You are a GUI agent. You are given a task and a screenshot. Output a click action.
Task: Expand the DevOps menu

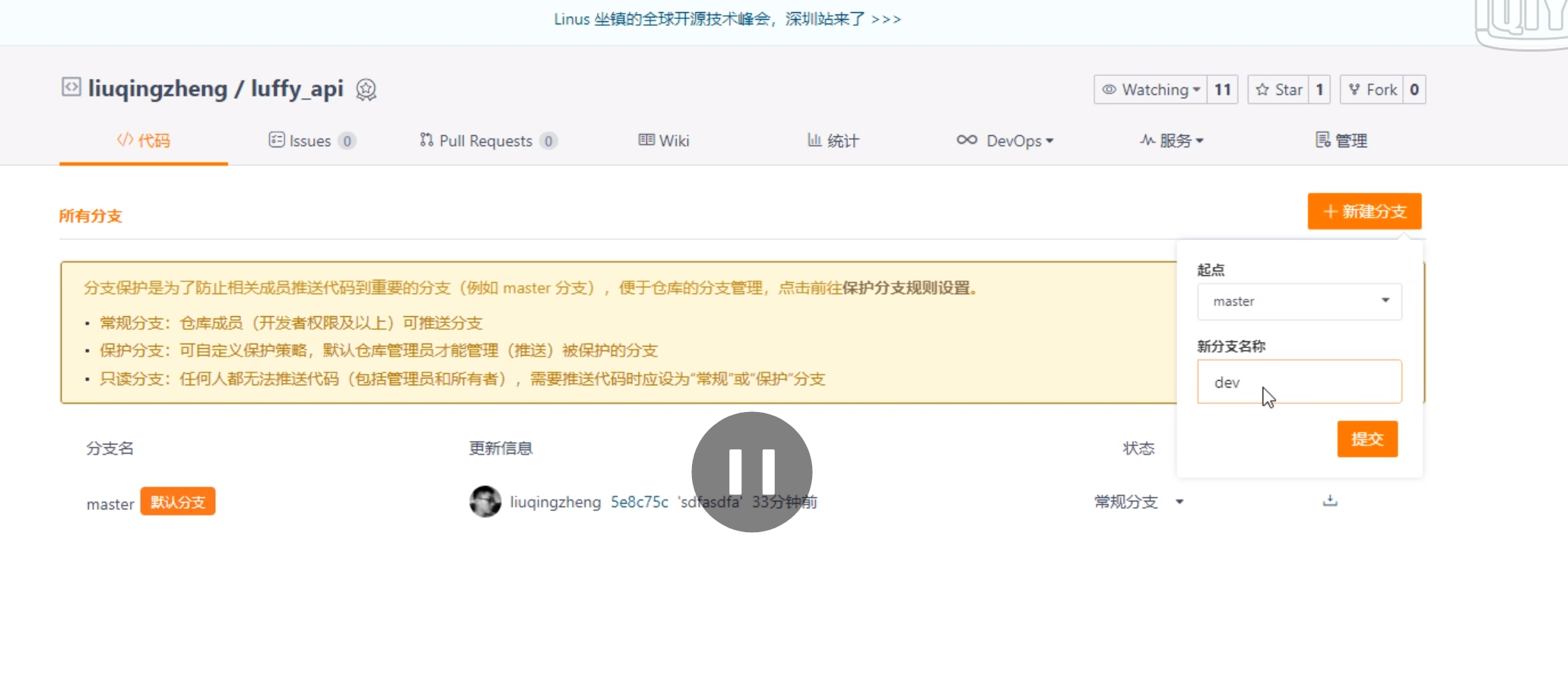click(x=1005, y=141)
